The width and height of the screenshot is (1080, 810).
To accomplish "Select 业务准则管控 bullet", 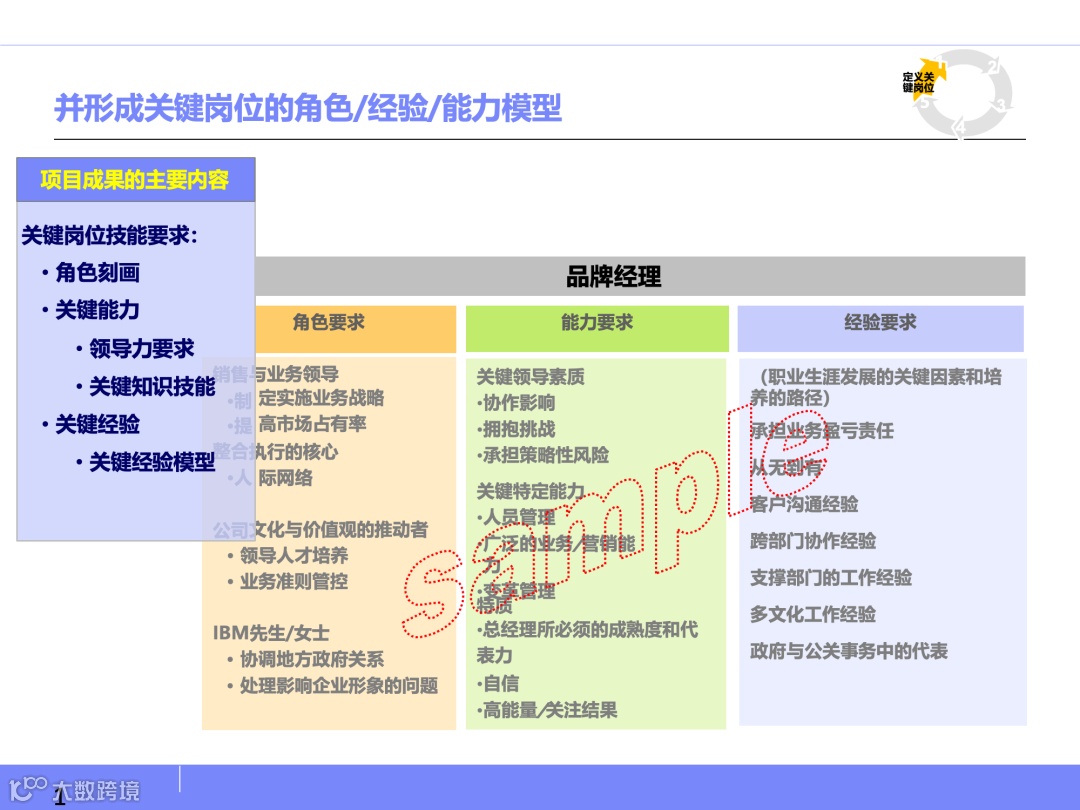I will coord(294,581).
